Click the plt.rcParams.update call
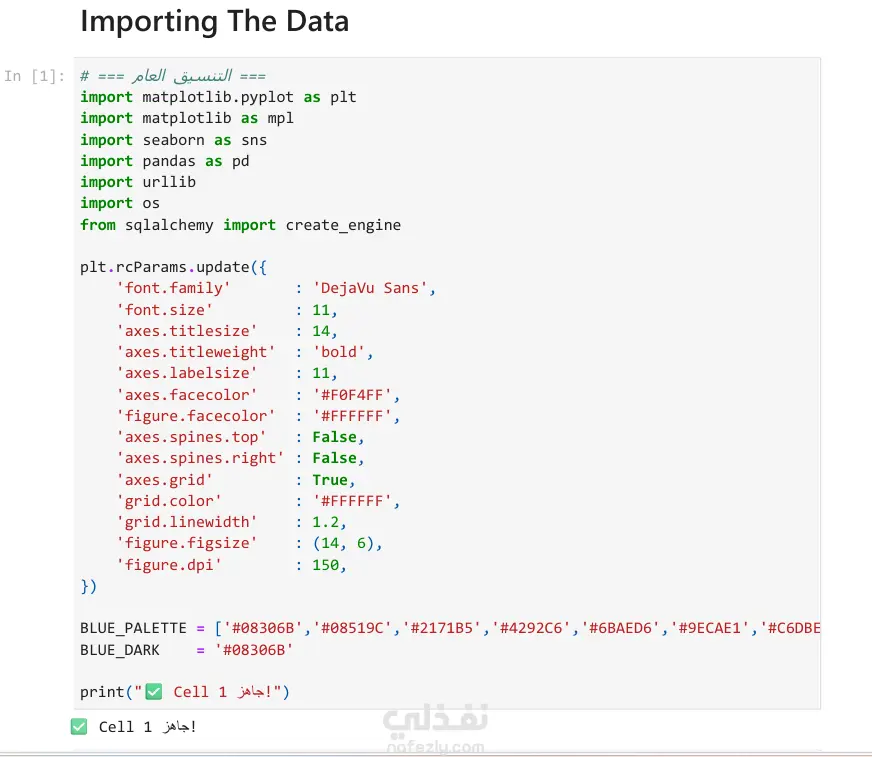The image size is (872, 757). [172, 268]
